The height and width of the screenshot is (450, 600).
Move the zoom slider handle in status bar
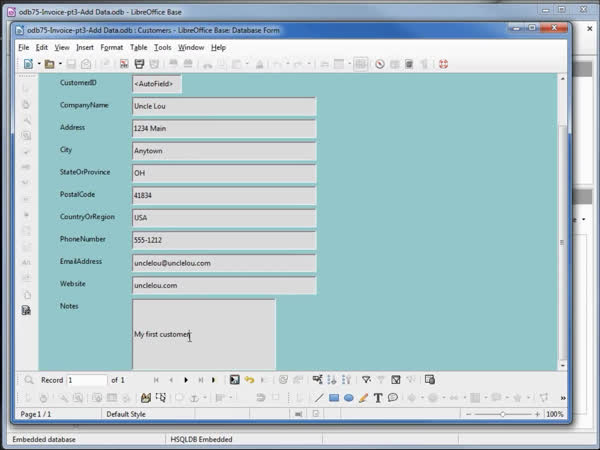pyautogui.click(x=502, y=414)
